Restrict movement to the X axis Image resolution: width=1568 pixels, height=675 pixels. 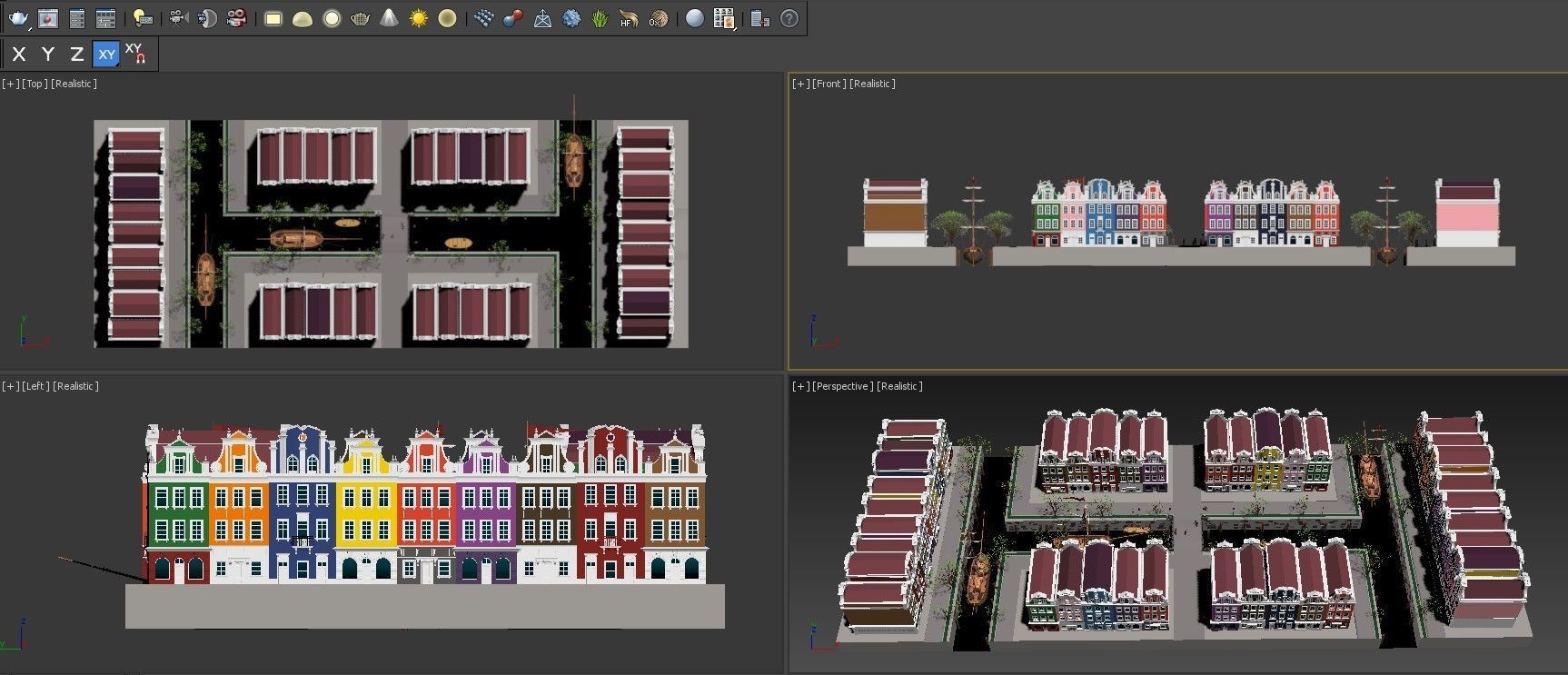pyautogui.click(x=18, y=55)
